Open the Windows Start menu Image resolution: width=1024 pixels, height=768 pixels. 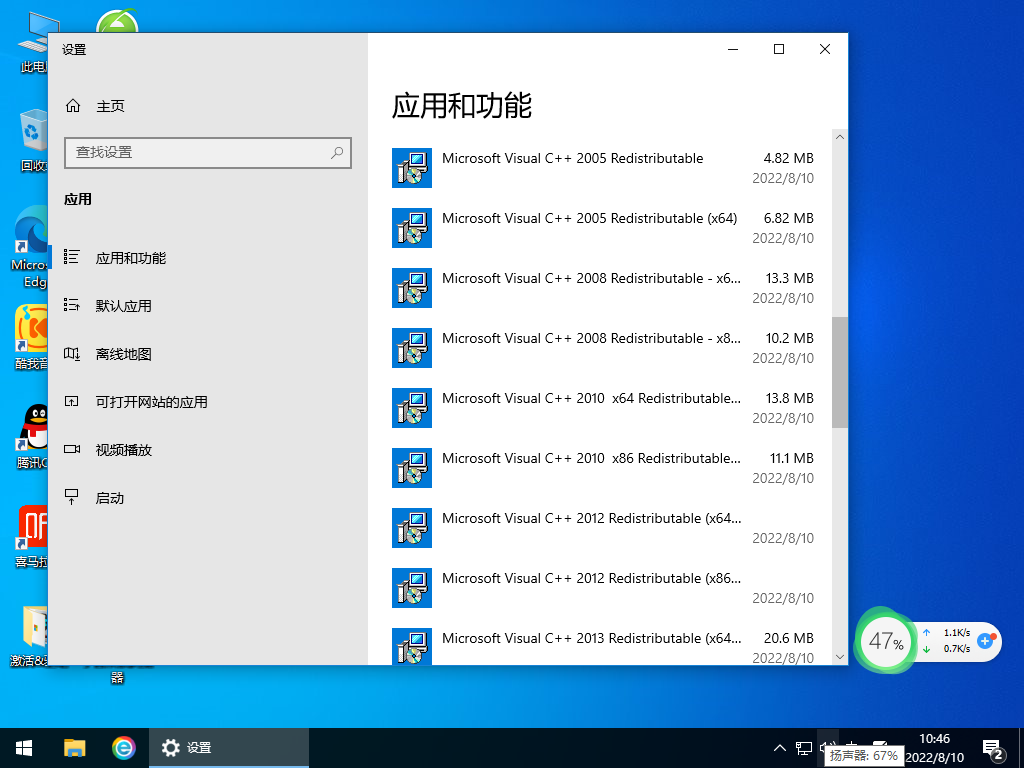tap(24, 748)
